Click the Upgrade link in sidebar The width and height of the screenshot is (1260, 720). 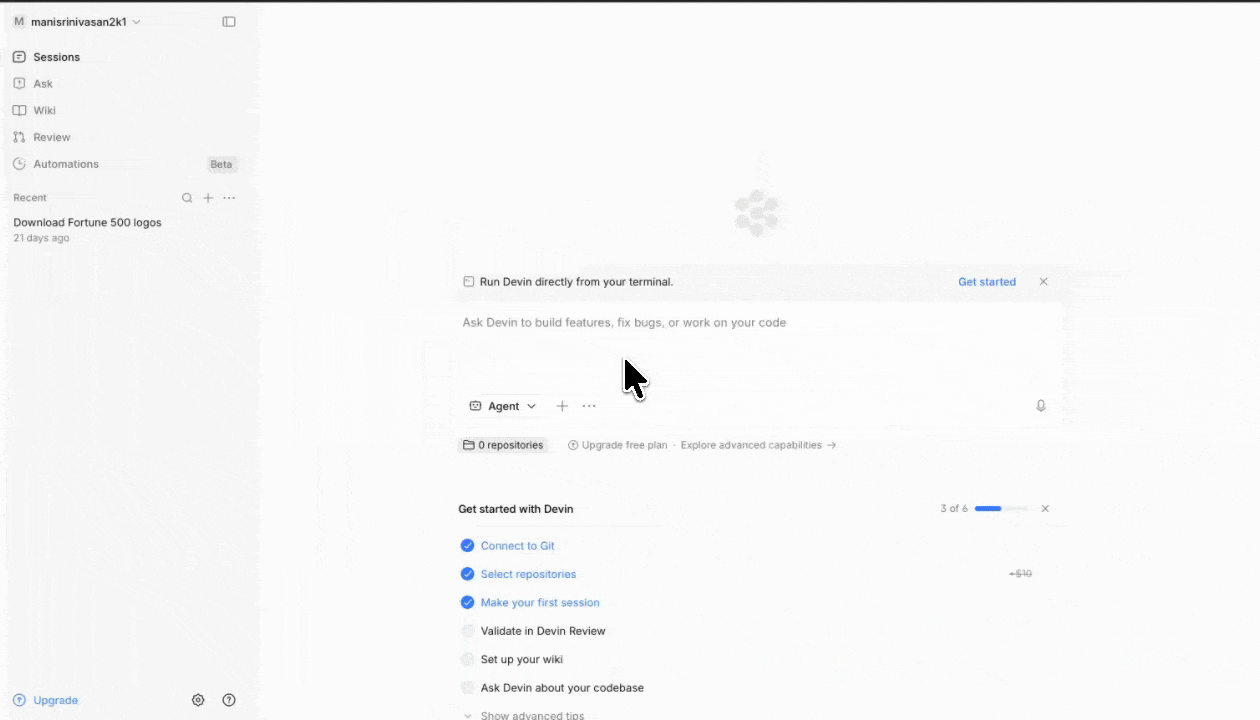(x=56, y=700)
